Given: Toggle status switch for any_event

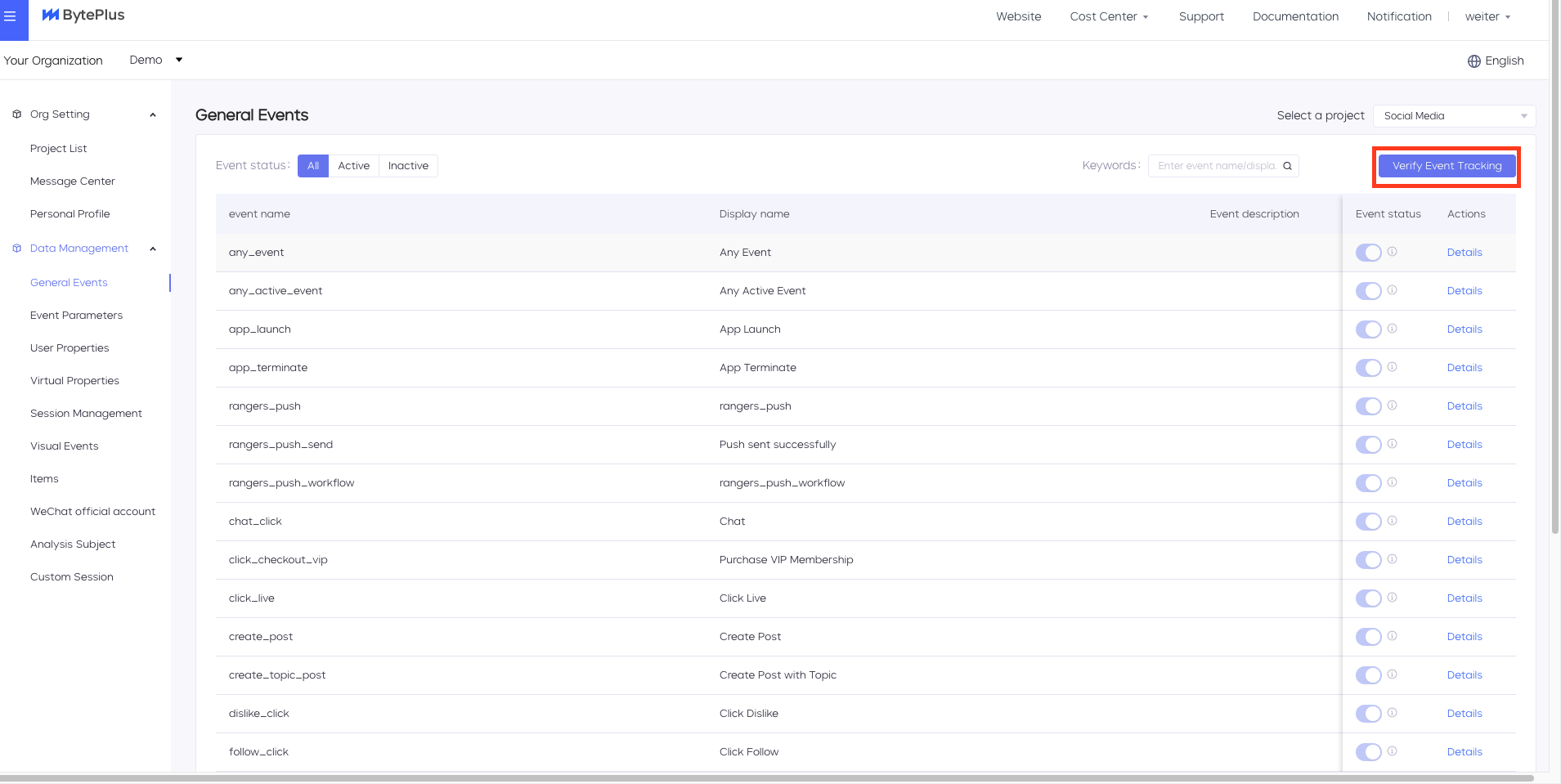Looking at the screenshot, I should [x=1369, y=253].
